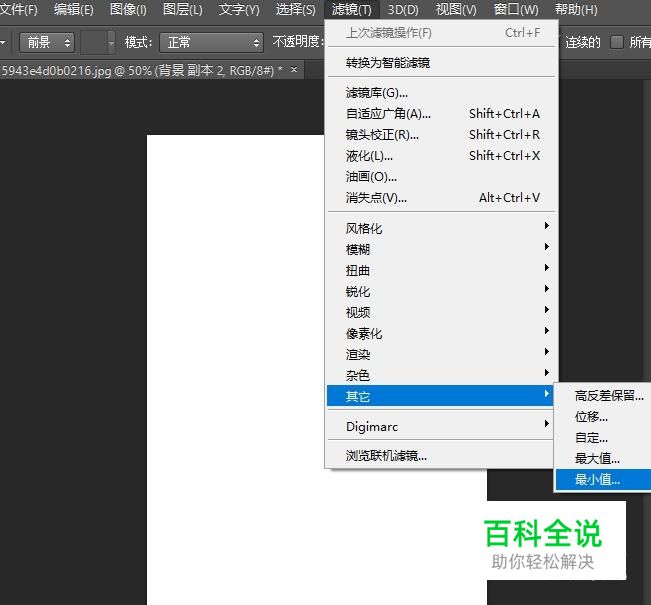This screenshot has width=651, height=605.
Task: Expand the Digimarc submenu
Action: pyautogui.click(x=441, y=426)
